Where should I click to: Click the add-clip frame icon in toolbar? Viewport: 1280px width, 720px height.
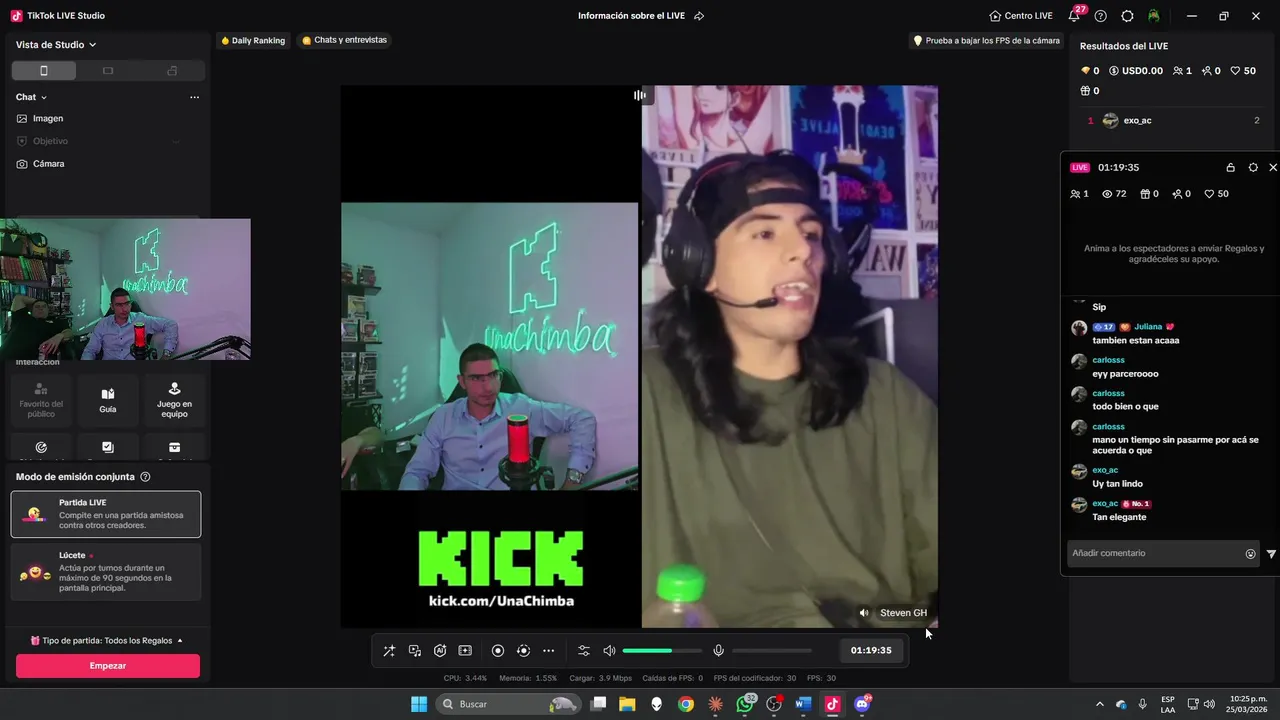(x=465, y=650)
